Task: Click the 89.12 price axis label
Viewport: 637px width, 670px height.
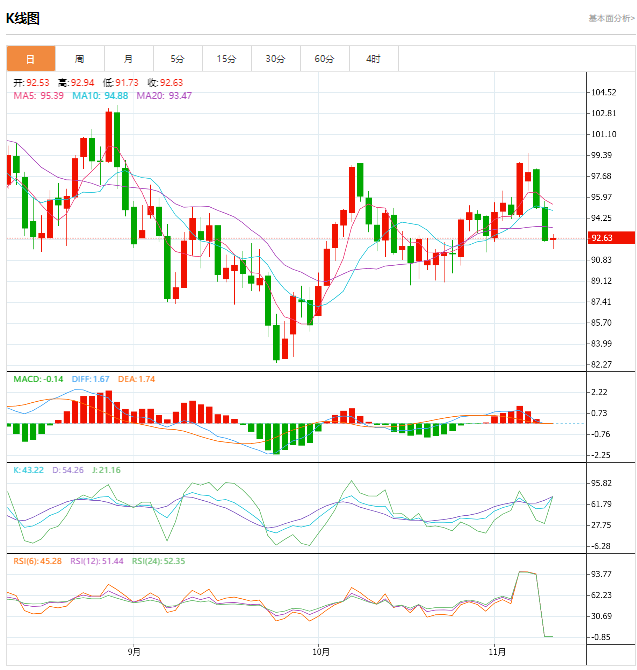Action: pyautogui.click(x=601, y=281)
